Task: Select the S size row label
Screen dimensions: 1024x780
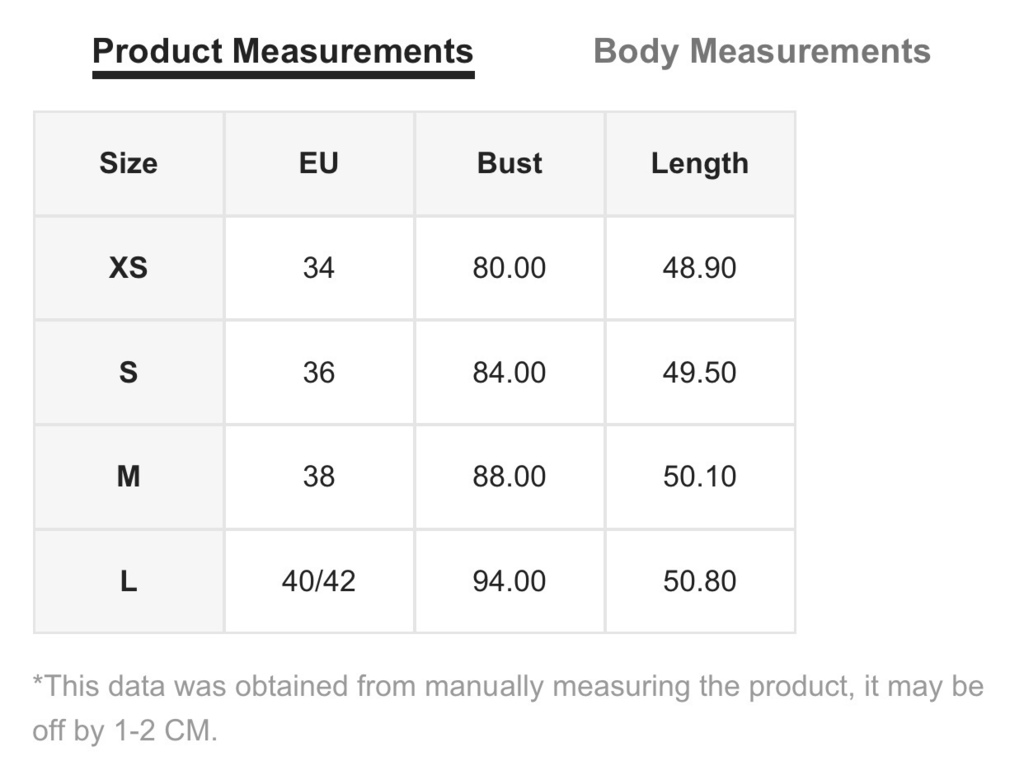Action: 129,372
